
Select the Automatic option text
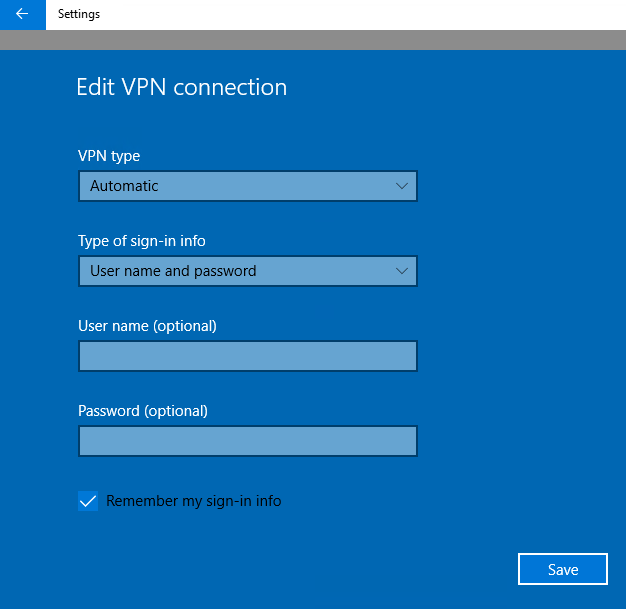pos(124,186)
